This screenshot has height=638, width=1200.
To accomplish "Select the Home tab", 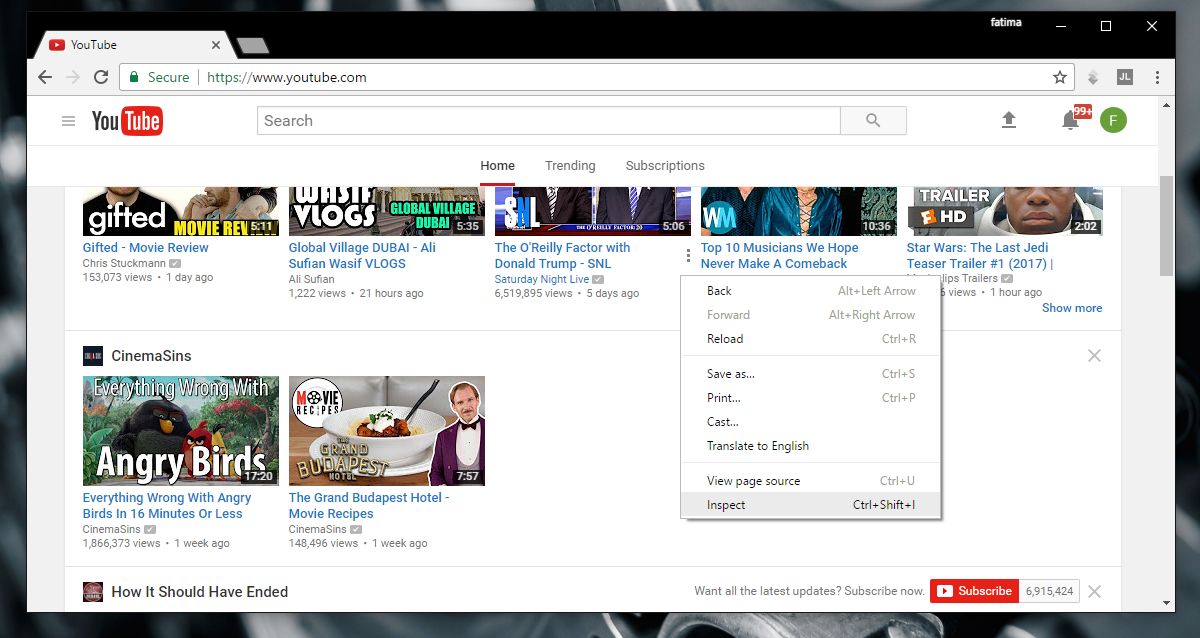I will (x=497, y=166).
